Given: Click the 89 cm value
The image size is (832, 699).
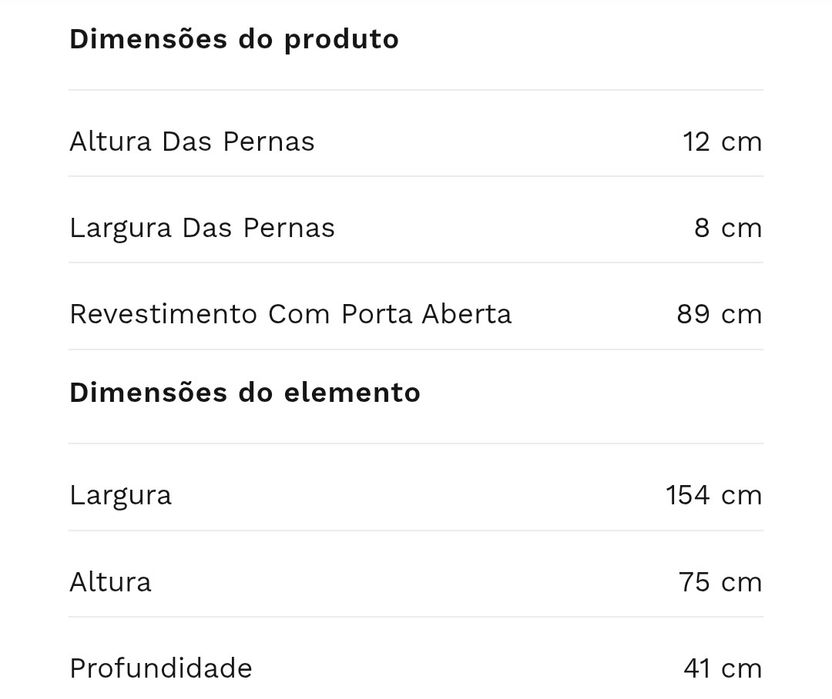Looking at the screenshot, I should 720,314.
